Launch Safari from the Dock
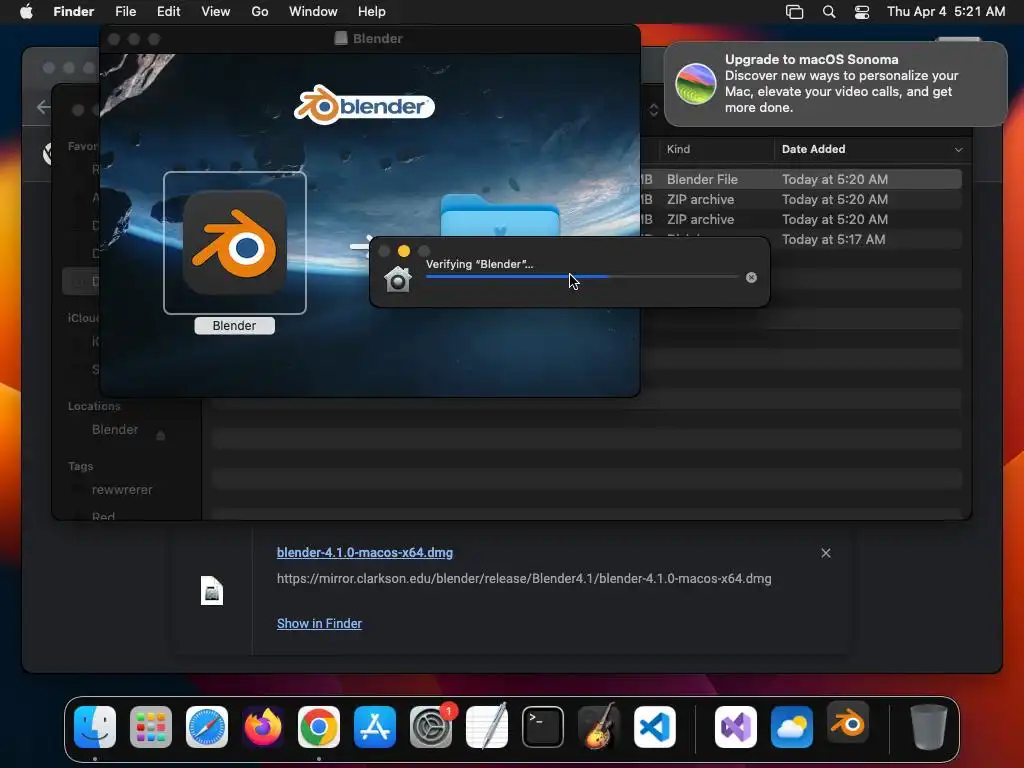Image resolution: width=1024 pixels, height=768 pixels. click(x=207, y=727)
